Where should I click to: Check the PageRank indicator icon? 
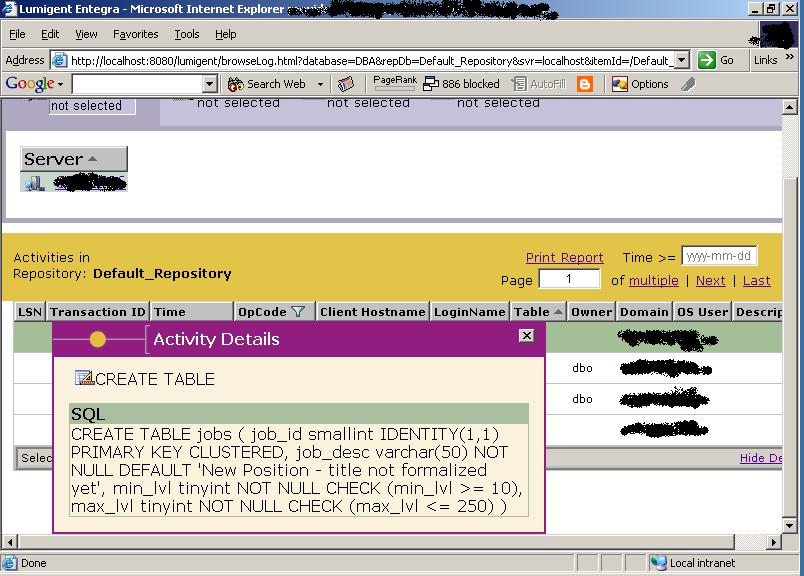pyautogui.click(x=393, y=84)
